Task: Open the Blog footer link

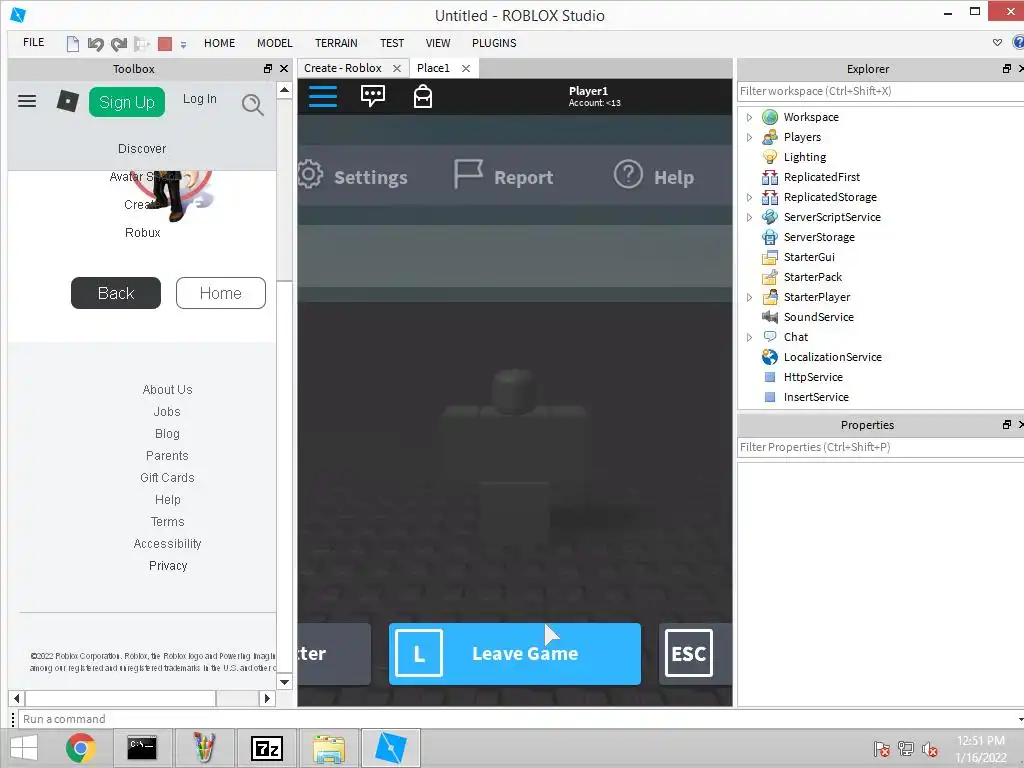Action: [167, 434]
